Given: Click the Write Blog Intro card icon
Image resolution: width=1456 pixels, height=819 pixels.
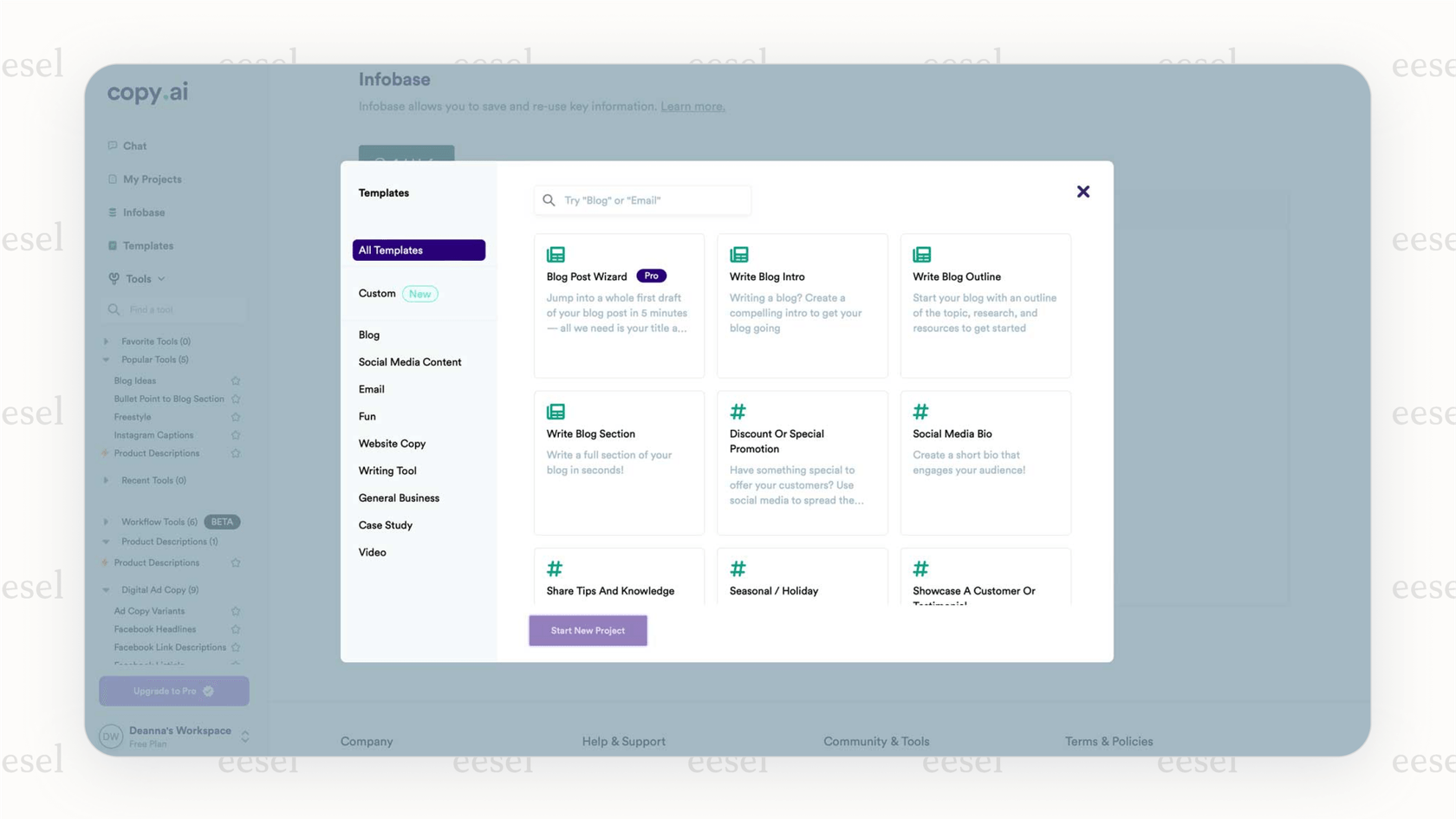Looking at the screenshot, I should click(738, 254).
